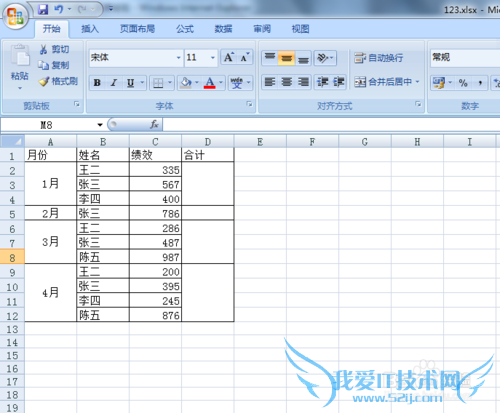Open the 公式 ribbon tab
This screenshot has height=413, width=500.
pos(185,29)
